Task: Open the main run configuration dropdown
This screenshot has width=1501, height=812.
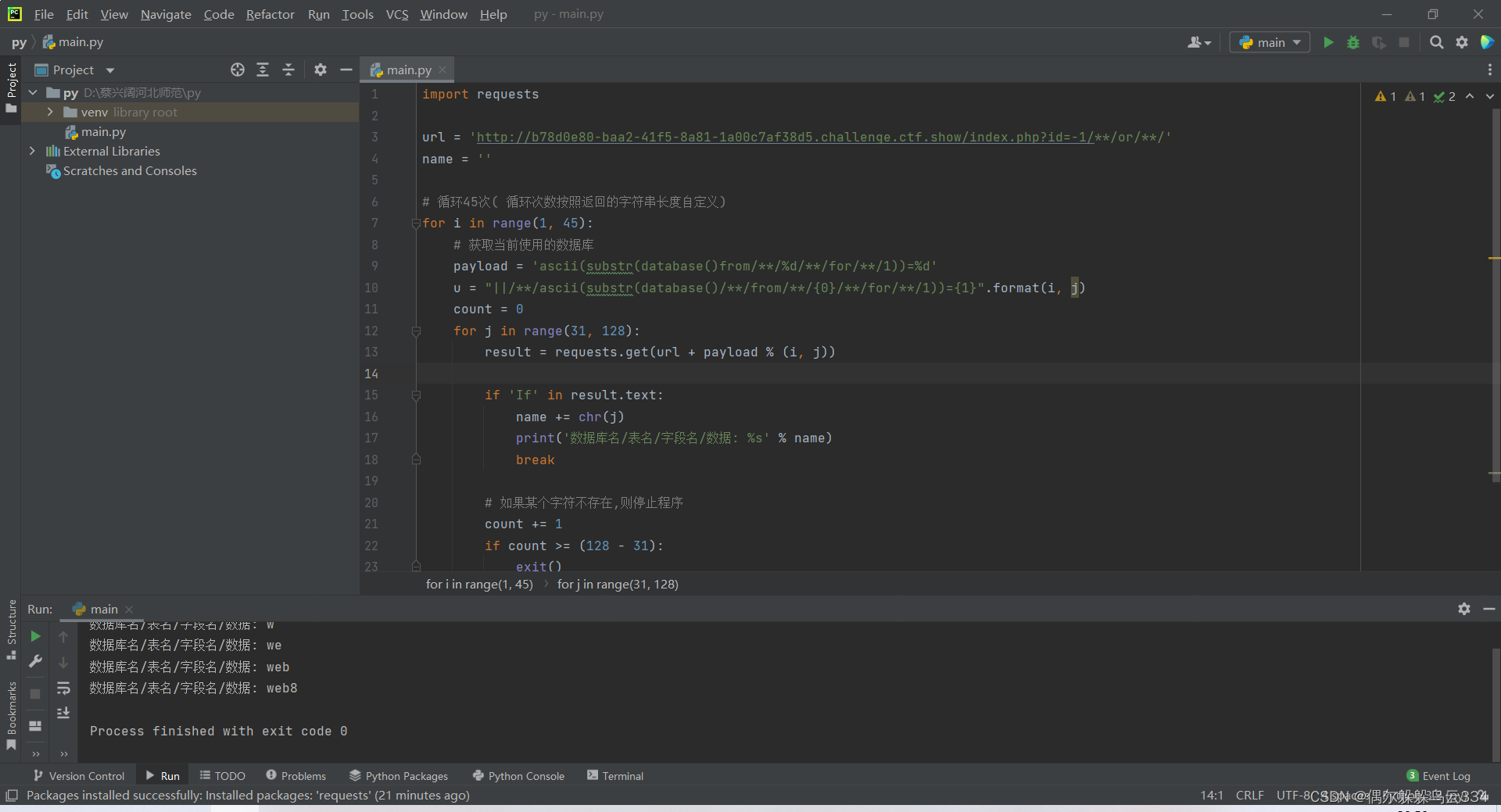Action: click(1268, 42)
